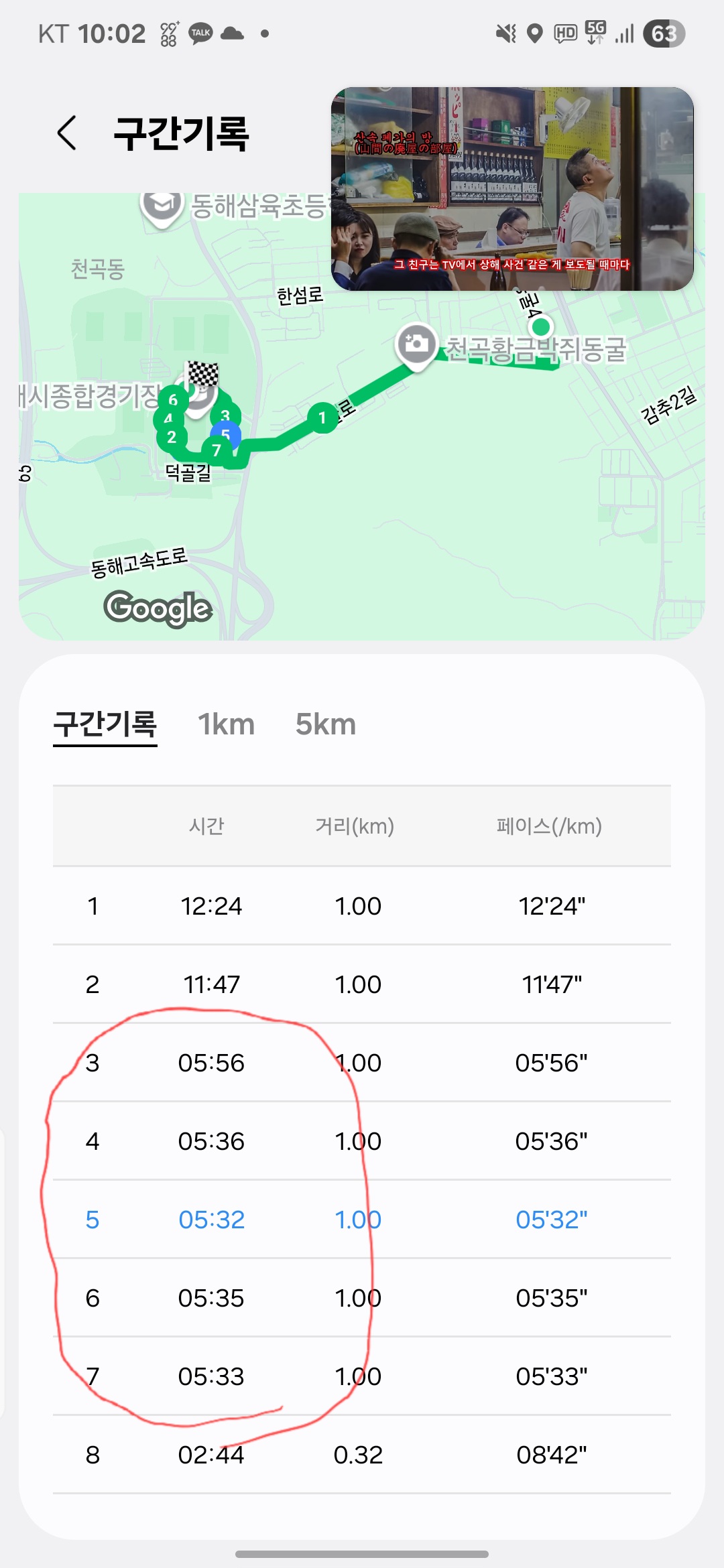724x1568 pixels.
Task: Tap lap 8 row with 0.32 km
Action: point(362,1455)
